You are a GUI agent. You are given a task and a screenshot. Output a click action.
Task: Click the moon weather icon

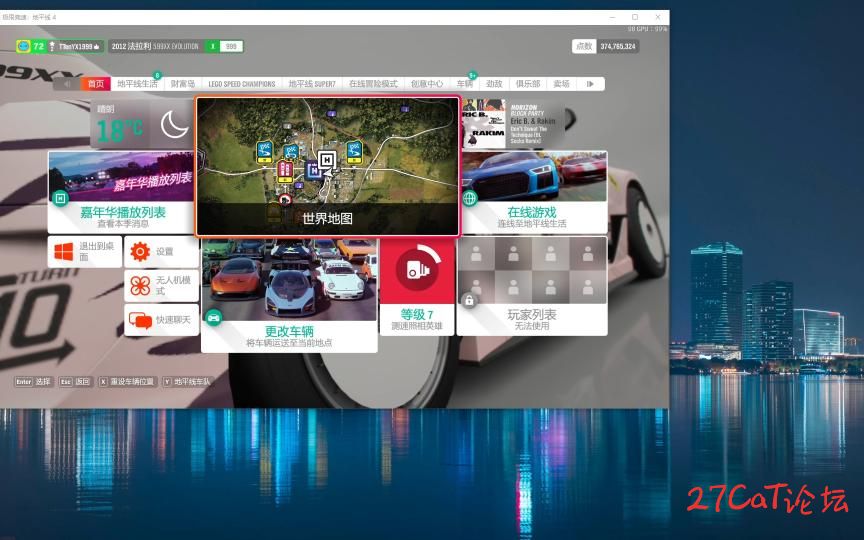(174, 125)
